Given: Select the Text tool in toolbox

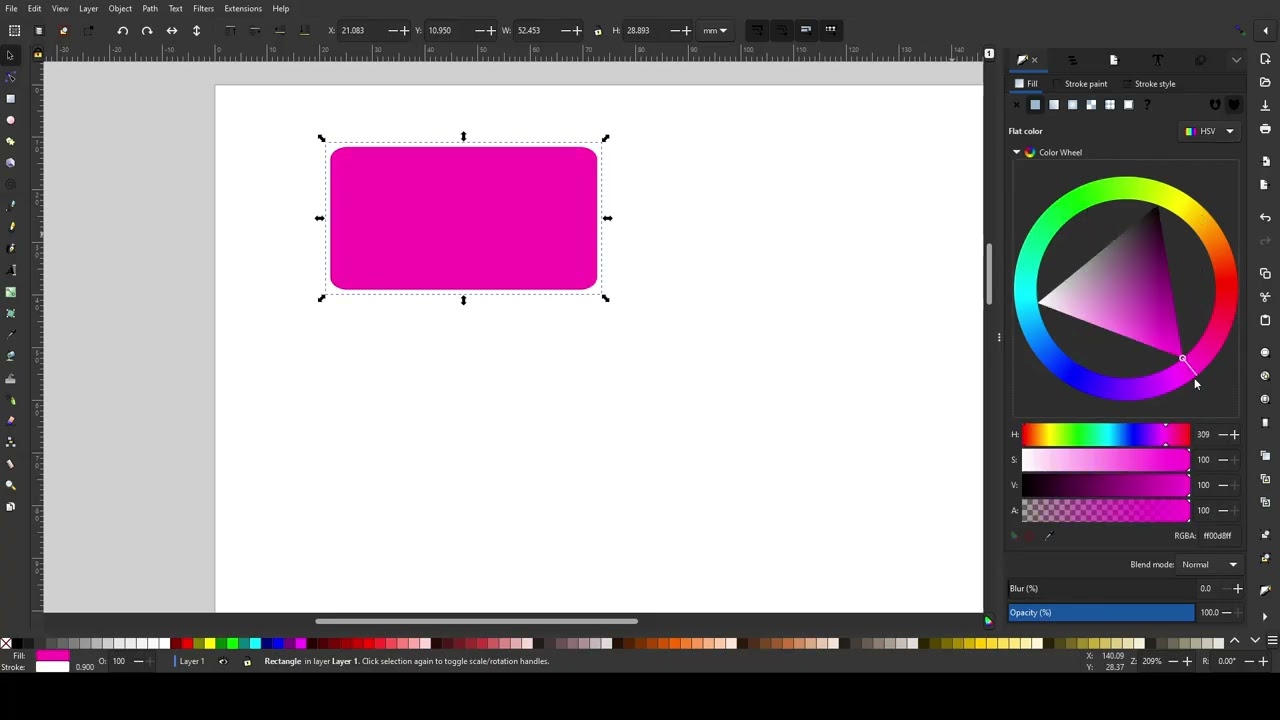Looking at the screenshot, I should coord(10,270).
